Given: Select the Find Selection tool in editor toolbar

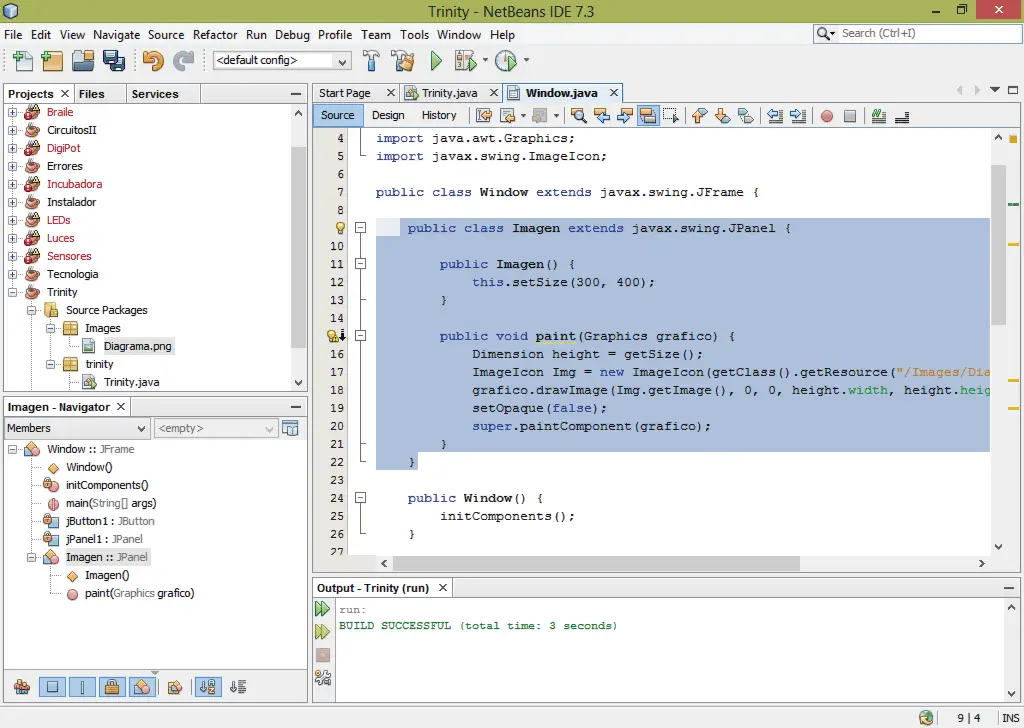Looking at the screenshot, I should (578, 115).
